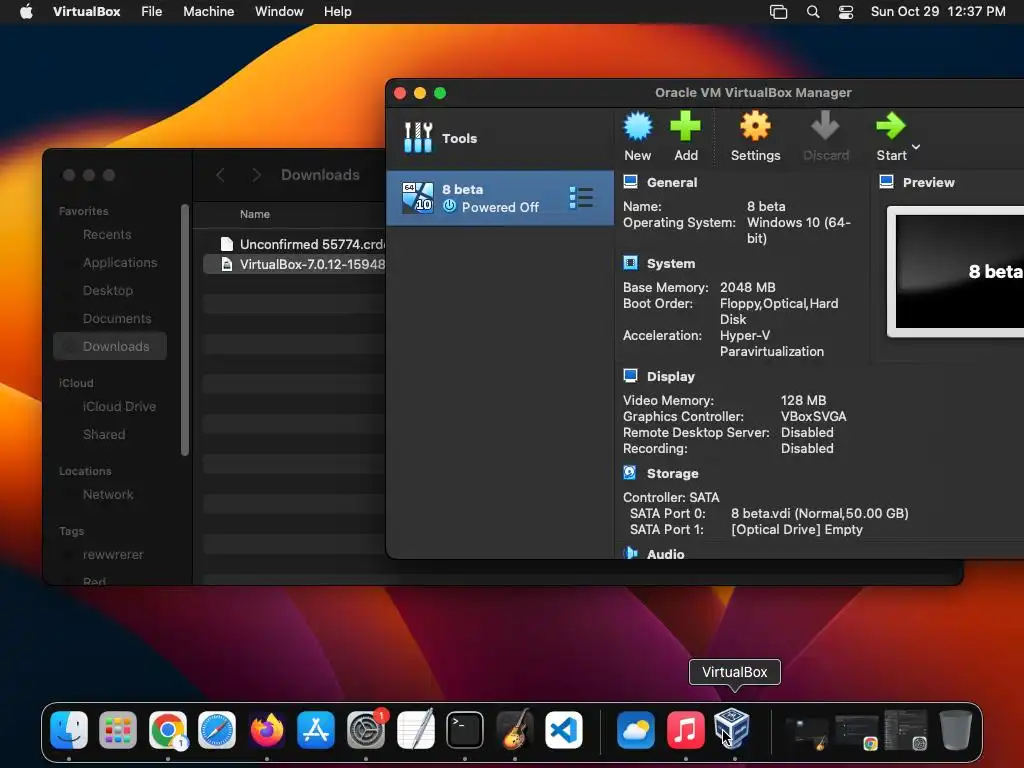Open the Apple menu
Image resolution: width=1024 pixels, height=768 pixels.
click(x=26, y=11)
